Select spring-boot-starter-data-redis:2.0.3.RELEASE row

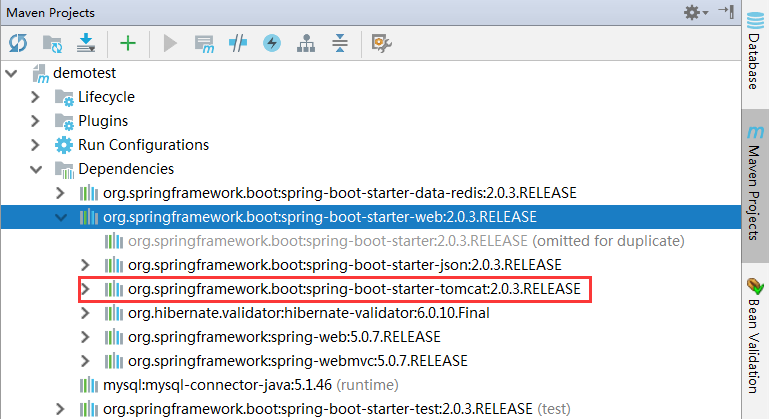point(371,193)
